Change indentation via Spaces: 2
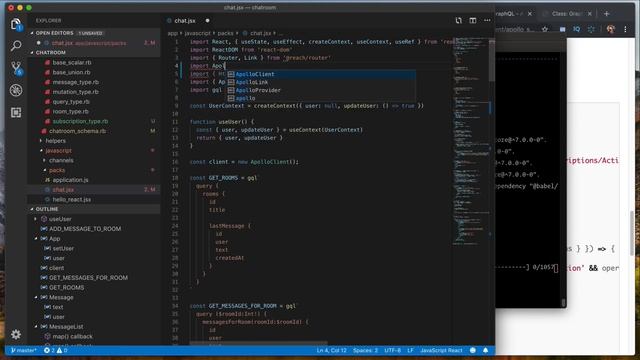Viewport: 640px width, 360px height. pos(365,350)
